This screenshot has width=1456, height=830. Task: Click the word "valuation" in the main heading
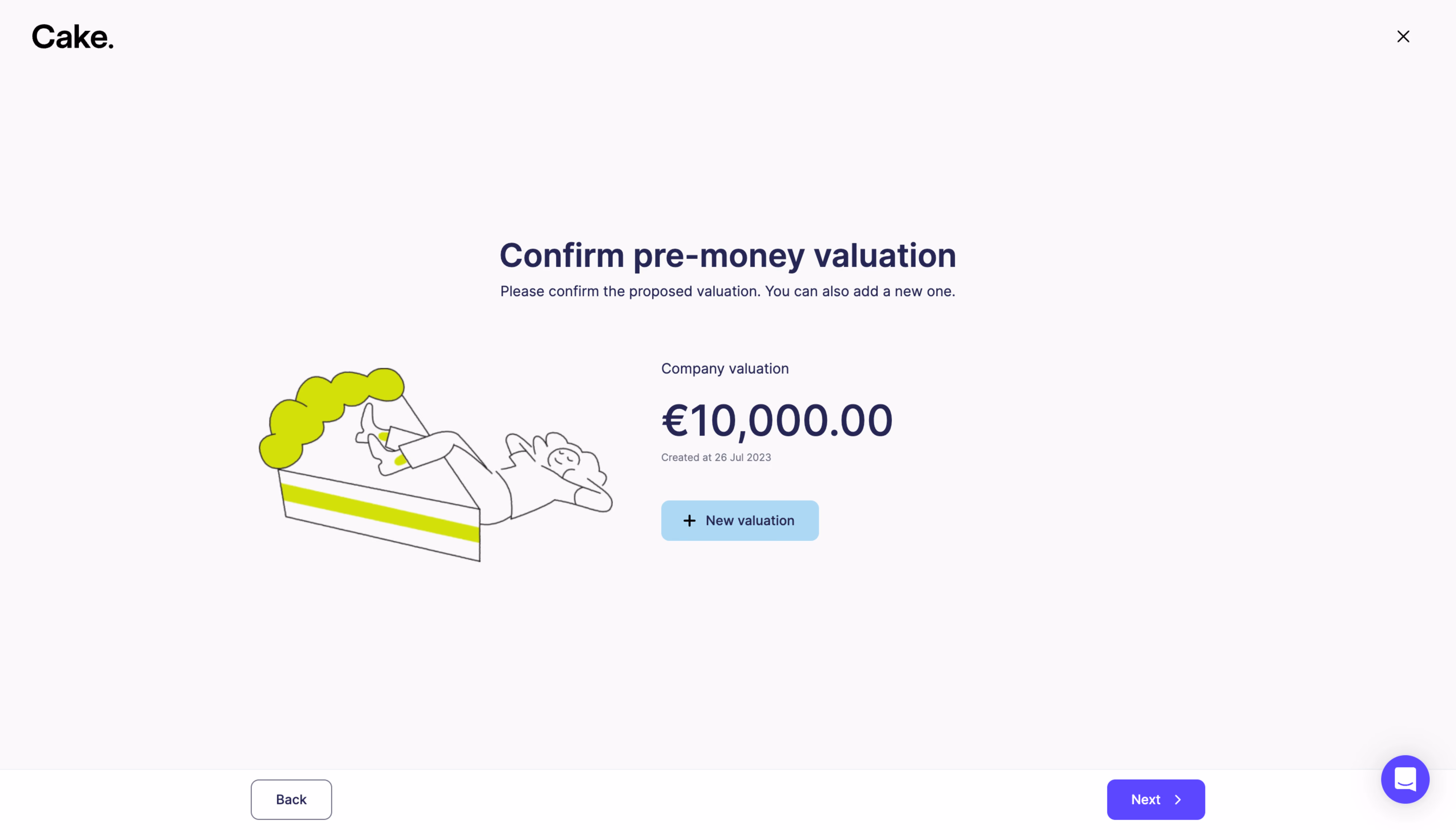pyautogui.click(x=885, y=255)
